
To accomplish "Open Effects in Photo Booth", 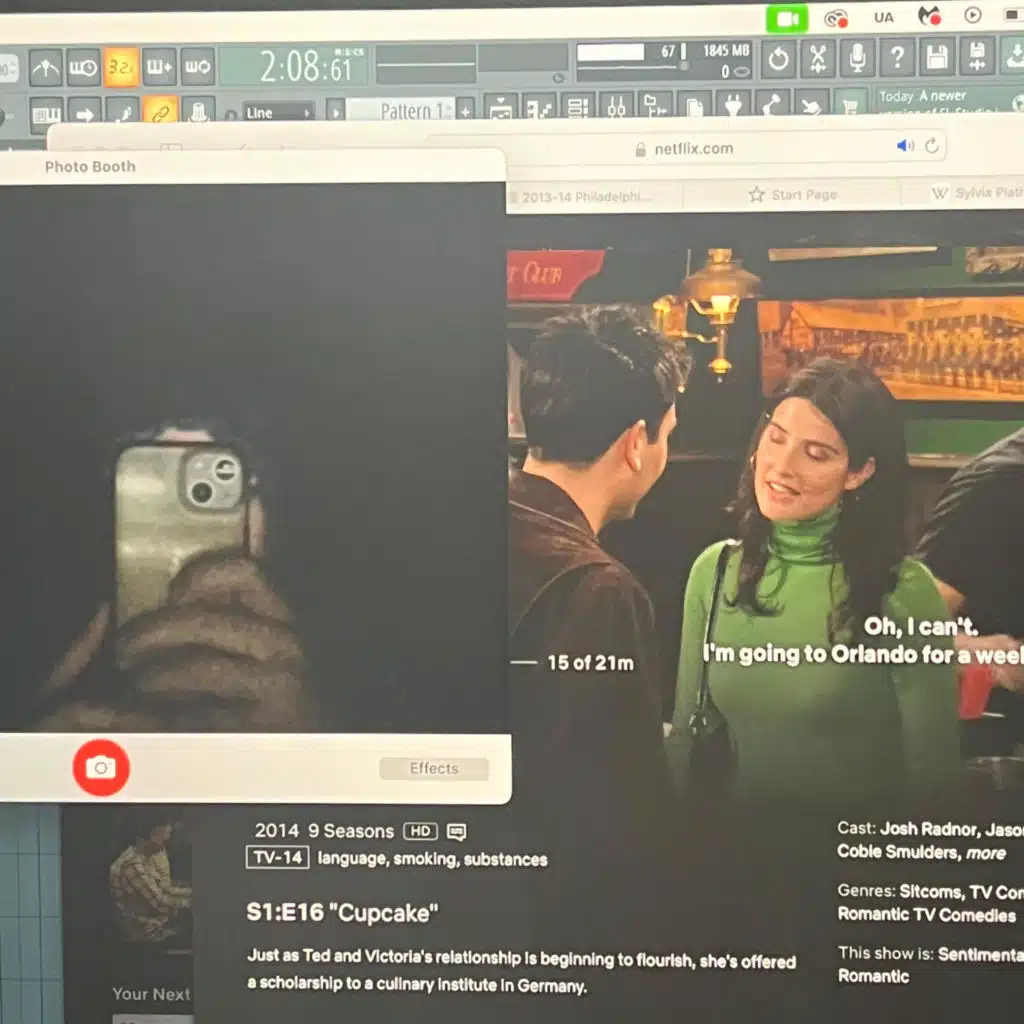I will (434, 768).
